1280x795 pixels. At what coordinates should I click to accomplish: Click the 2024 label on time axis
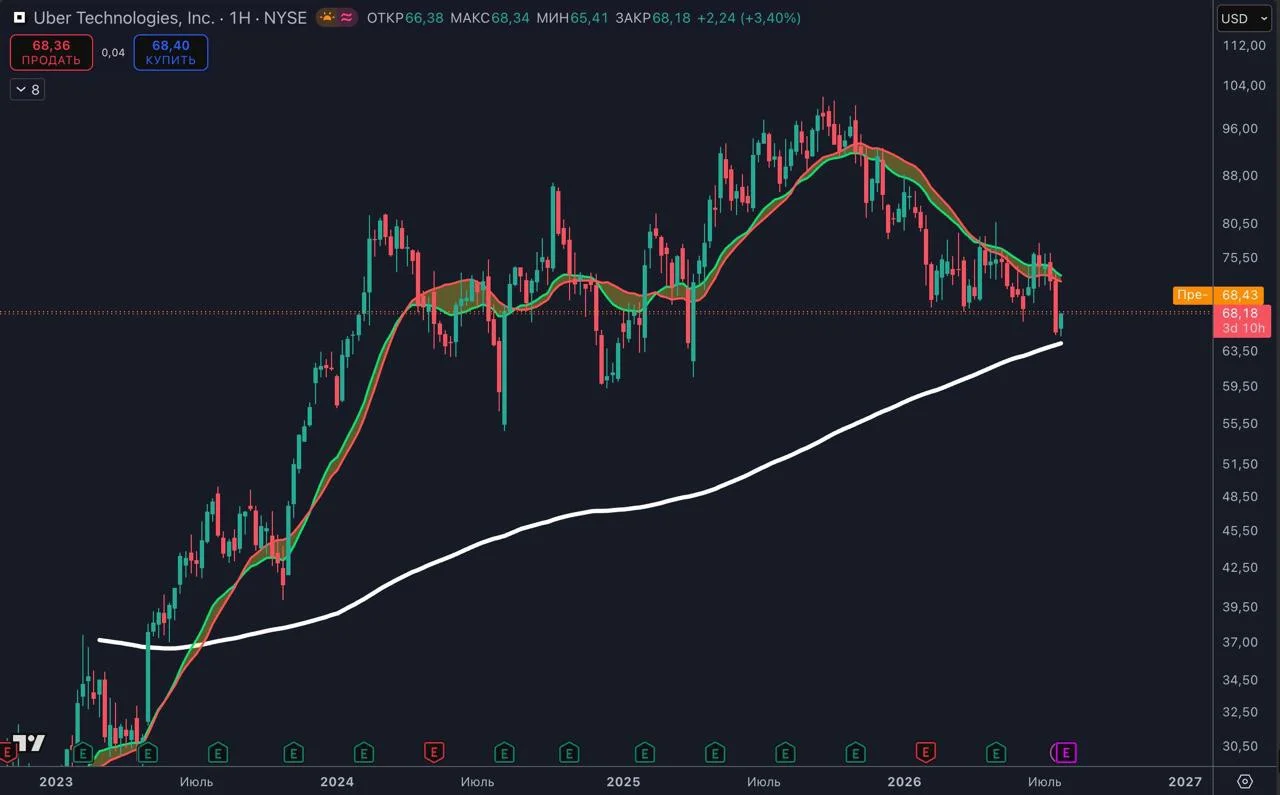338,781
